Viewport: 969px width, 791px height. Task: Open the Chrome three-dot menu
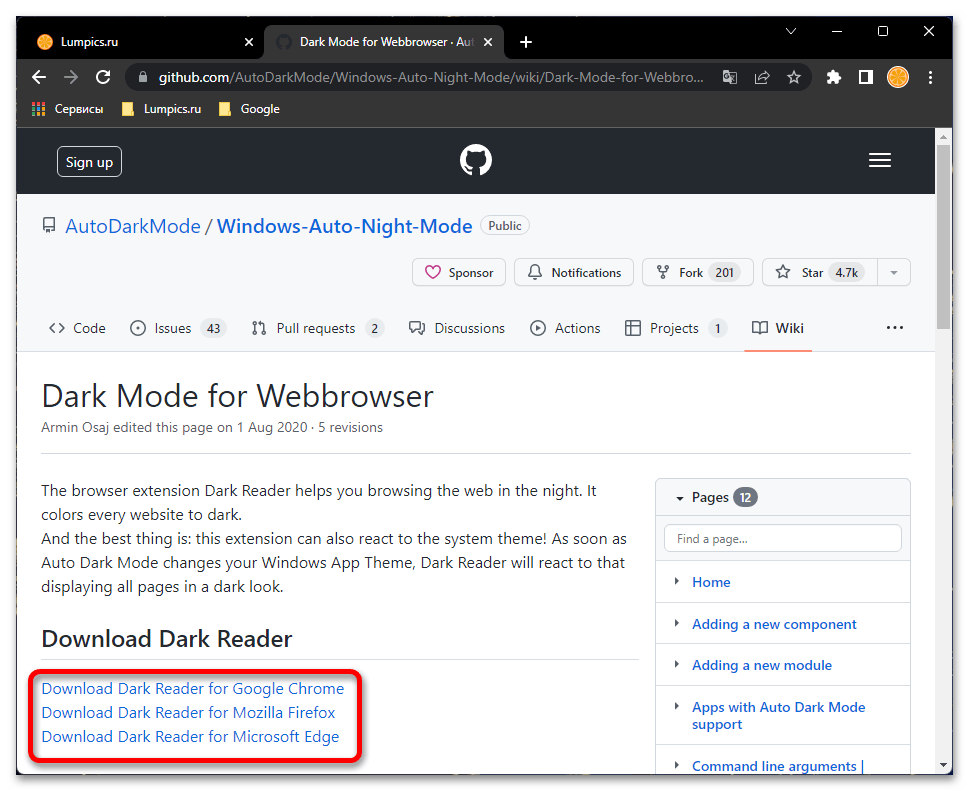[x=930, y=77]
